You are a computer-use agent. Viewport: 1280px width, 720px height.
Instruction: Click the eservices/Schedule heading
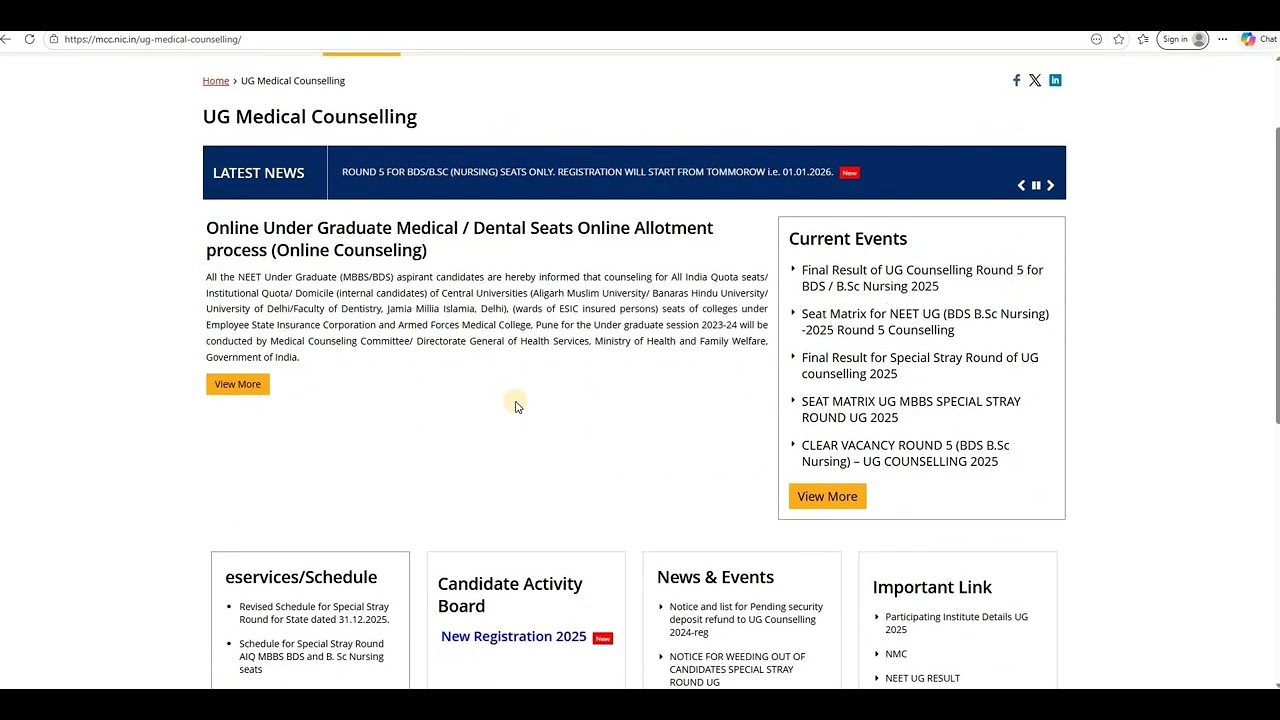(301, 577)
